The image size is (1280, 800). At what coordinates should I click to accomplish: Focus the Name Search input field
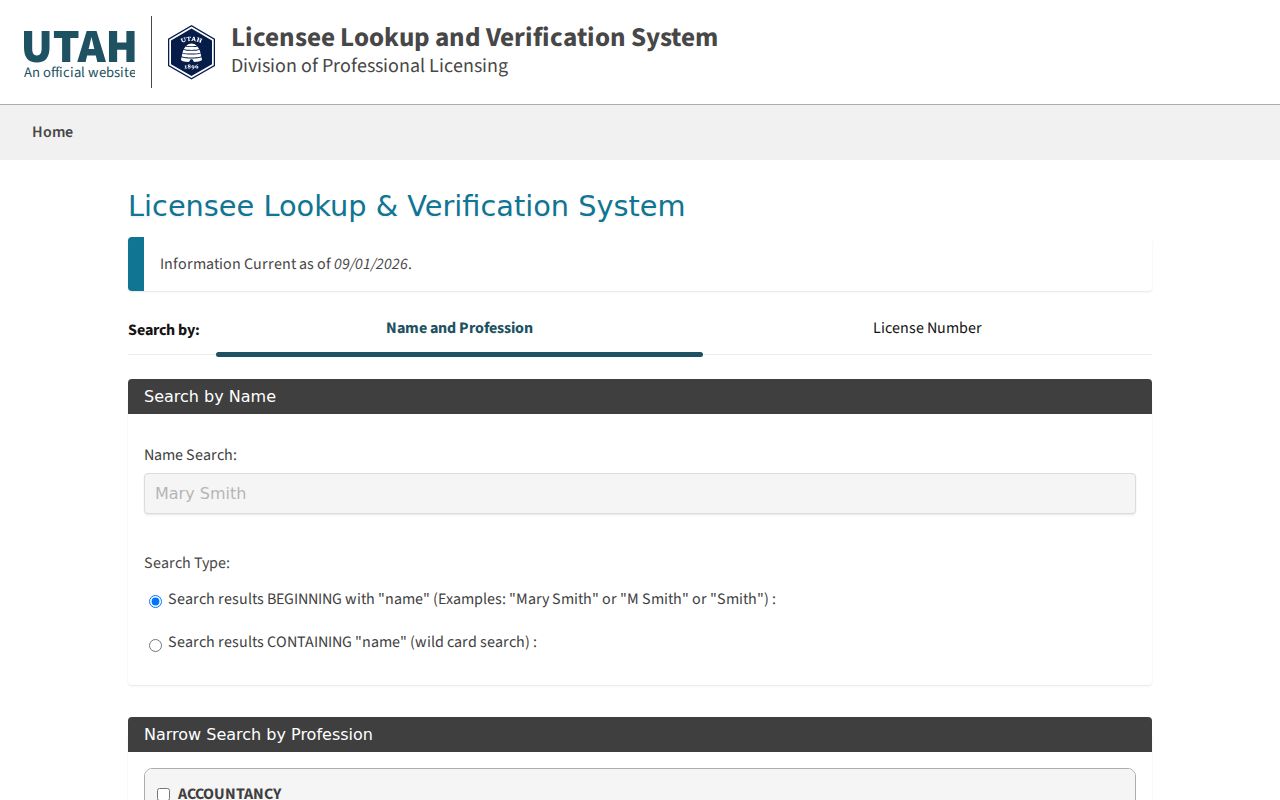click(x=640, y=494)
